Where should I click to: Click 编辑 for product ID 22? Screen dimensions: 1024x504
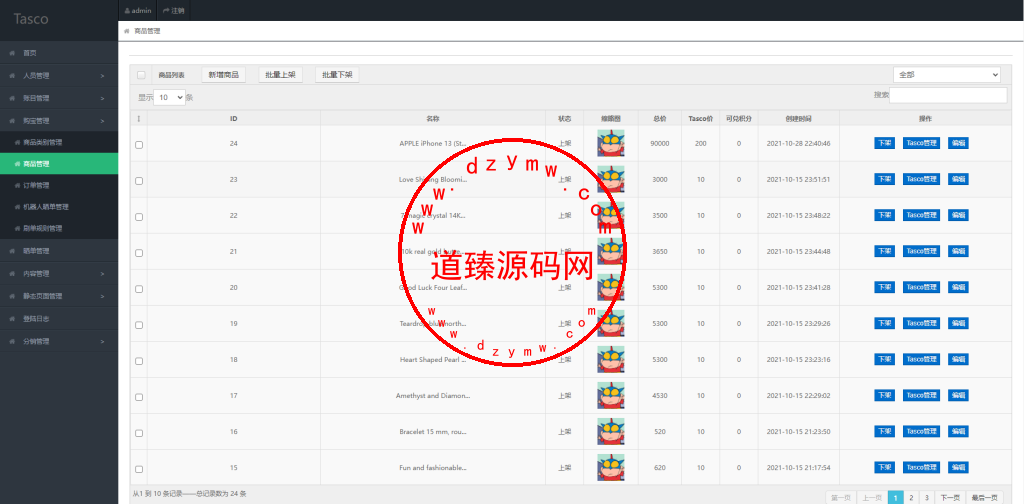958,215
